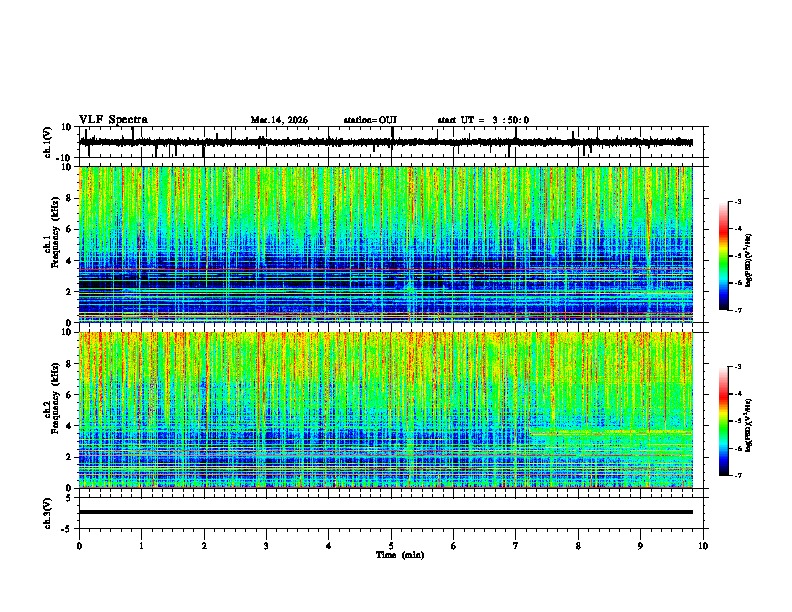
Task: Click the 'start UT = 3 : 50: 0' text
Action: [483, 120]
